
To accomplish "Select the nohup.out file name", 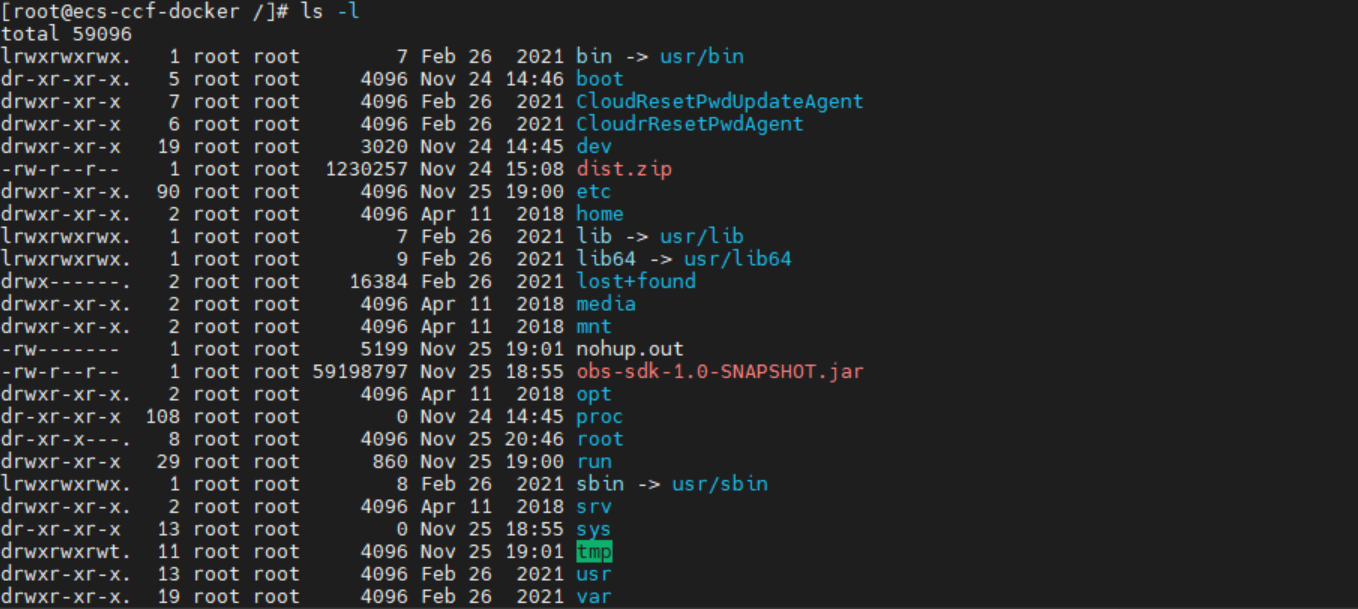I will [630, 349].
